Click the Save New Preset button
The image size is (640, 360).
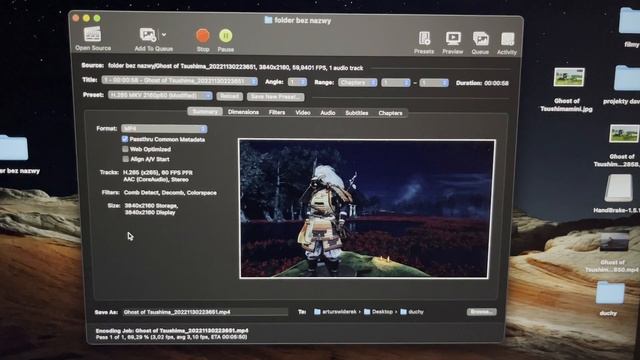276,97
